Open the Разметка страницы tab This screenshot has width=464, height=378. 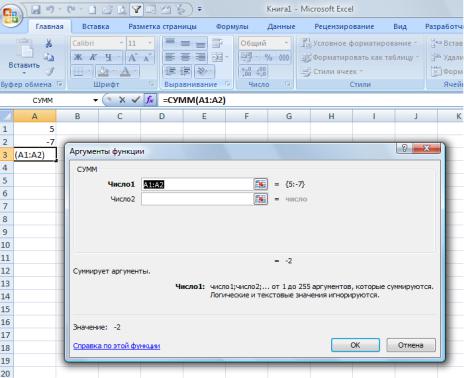162,27
